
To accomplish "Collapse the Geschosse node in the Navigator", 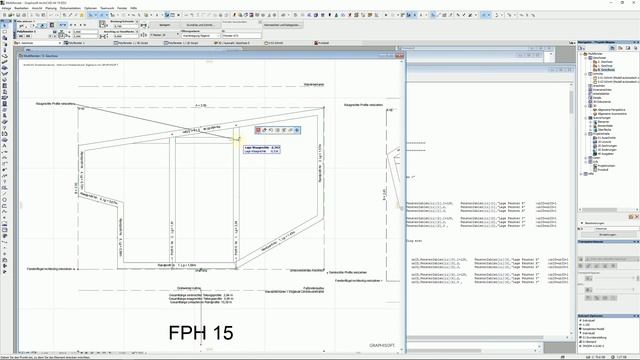I will tap(586, 58).
